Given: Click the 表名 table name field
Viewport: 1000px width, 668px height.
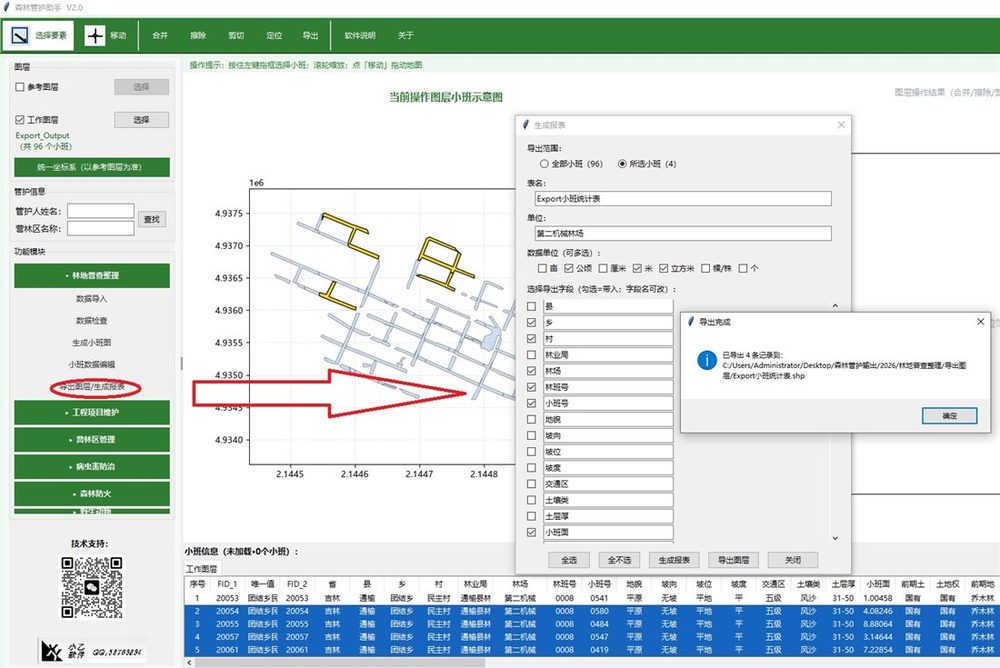Looking at the screenshot, I should (x=683, y=198).
